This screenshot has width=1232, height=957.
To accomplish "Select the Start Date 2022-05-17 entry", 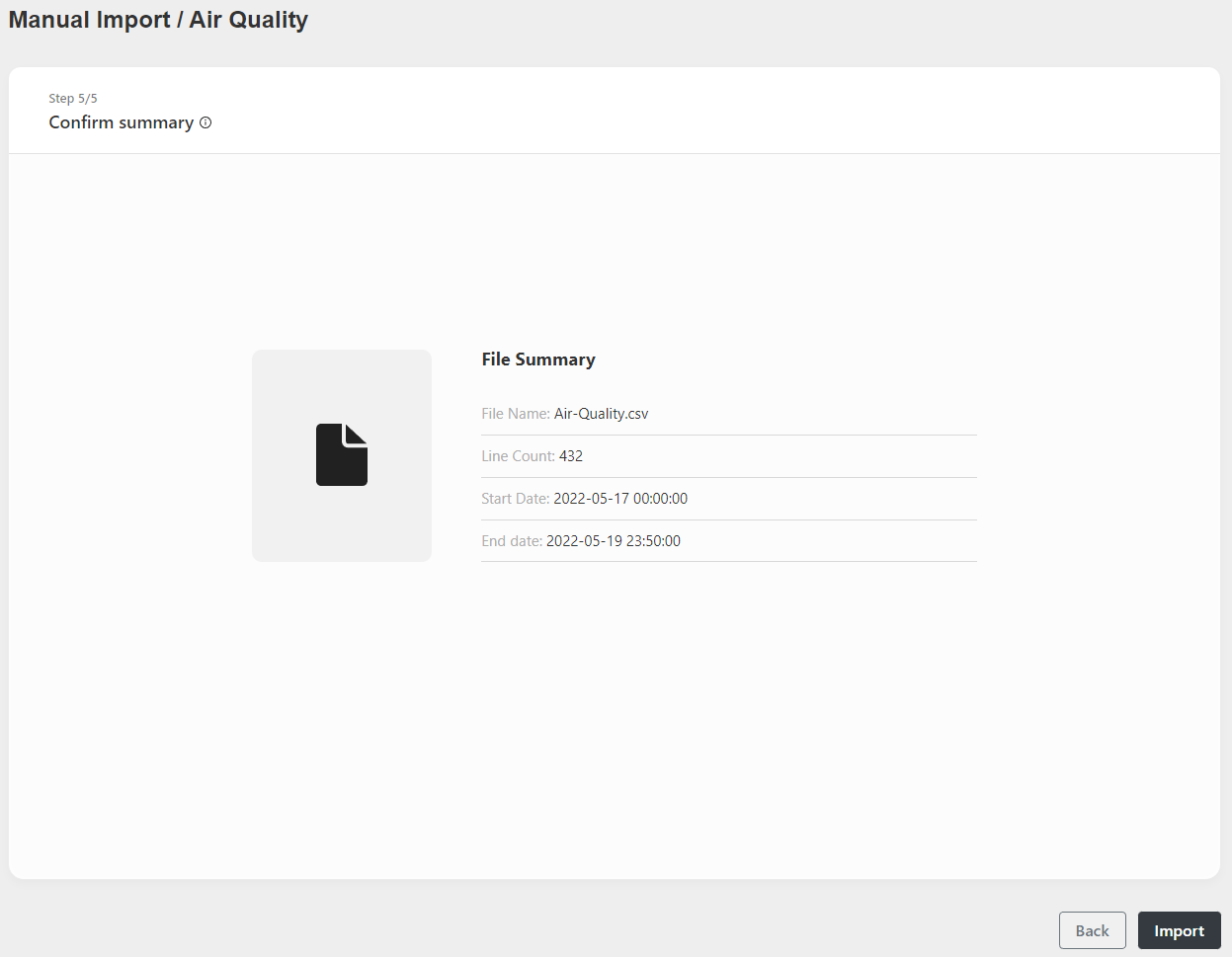I will click(620, 498).
